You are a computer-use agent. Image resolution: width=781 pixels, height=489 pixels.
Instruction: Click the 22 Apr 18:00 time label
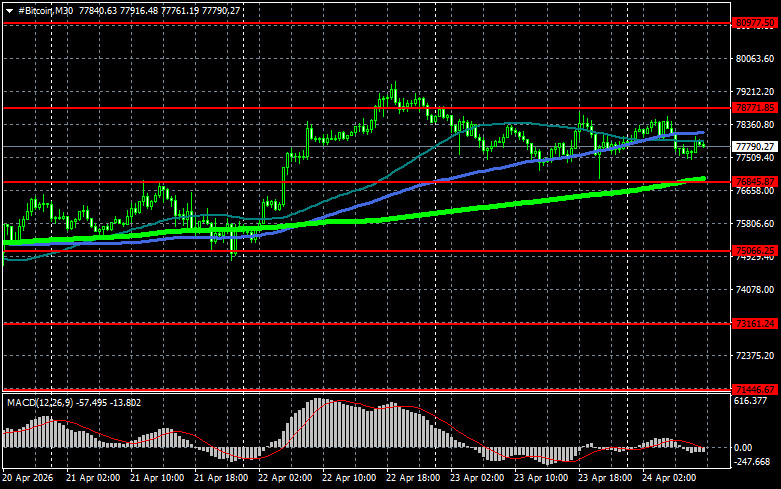[413, 478]
